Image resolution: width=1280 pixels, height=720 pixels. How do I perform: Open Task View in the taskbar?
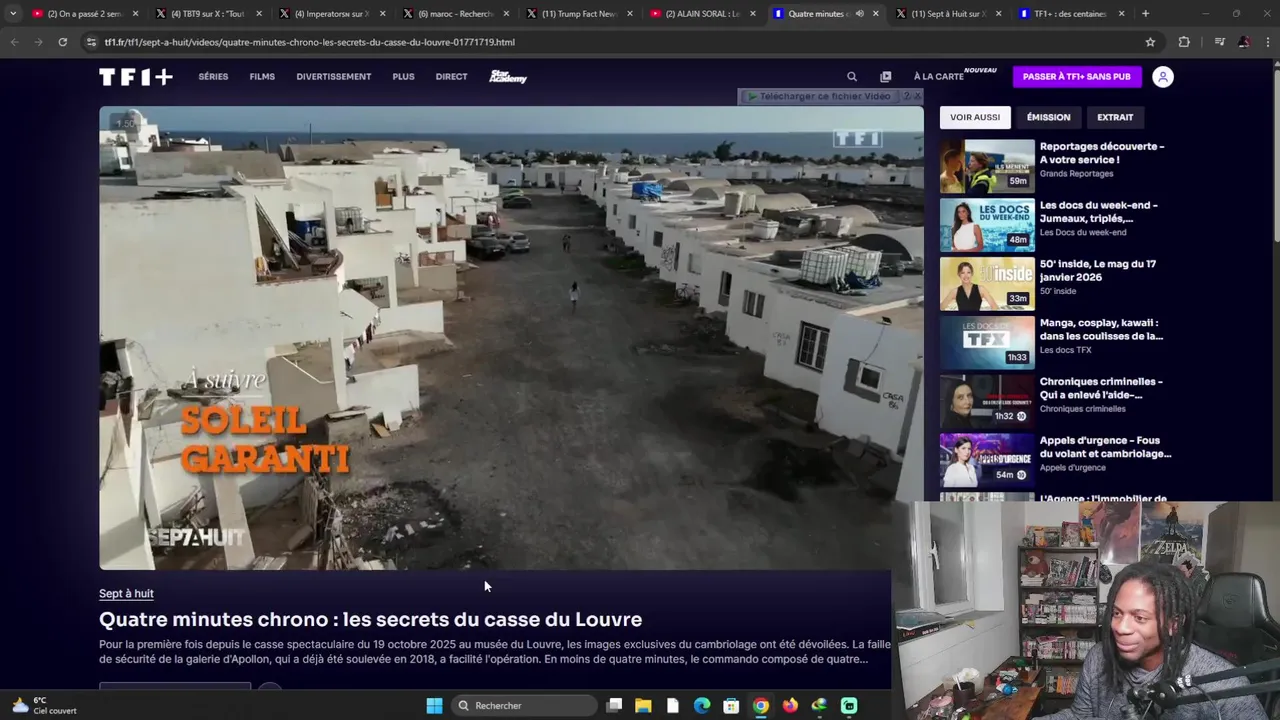click(x=614, y=706)
